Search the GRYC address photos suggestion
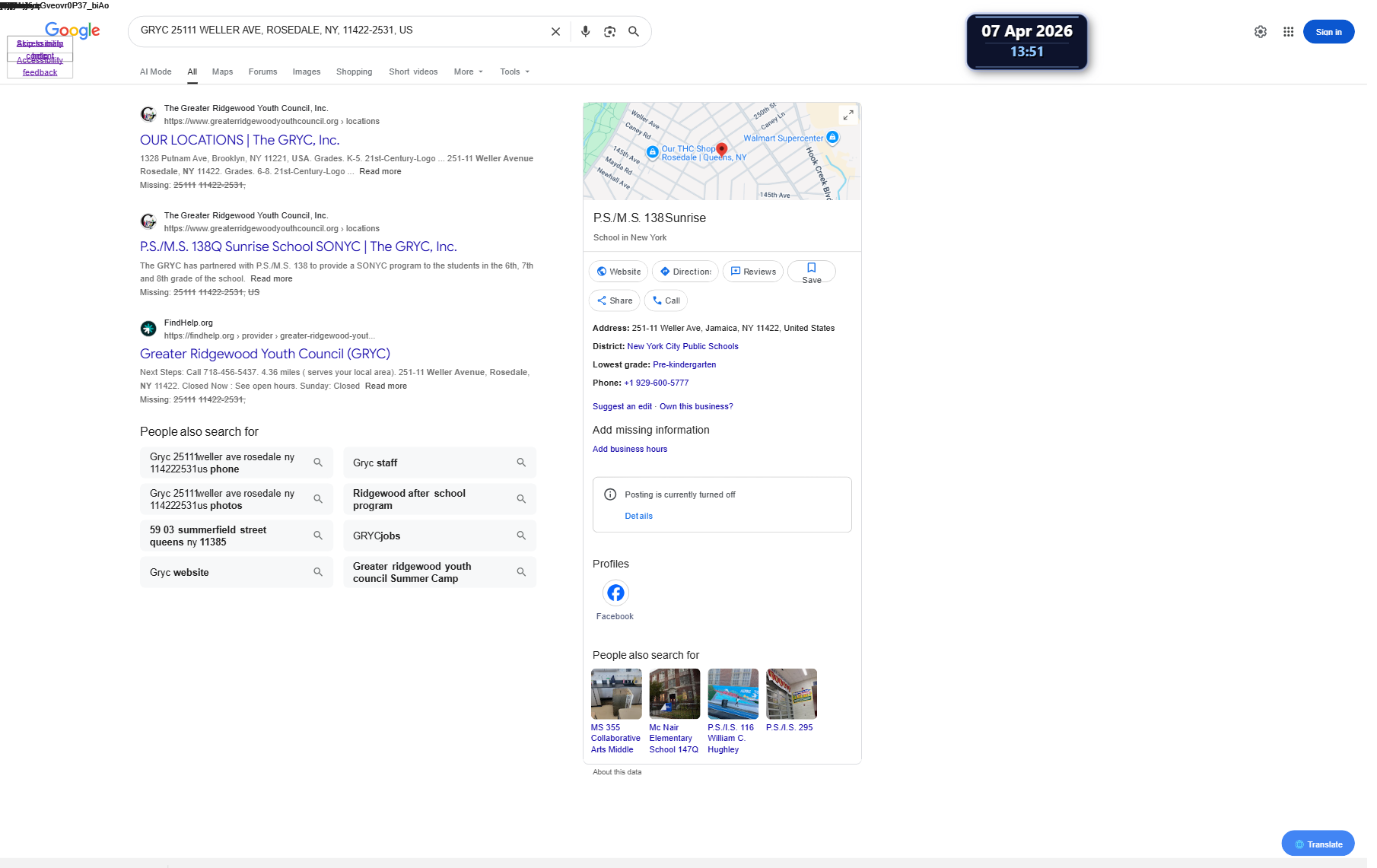The image size is (1377, 868). pos(237,499)
